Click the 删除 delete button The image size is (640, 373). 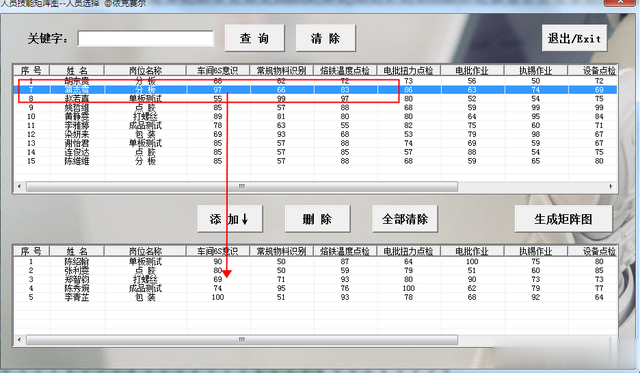(317, 219)
